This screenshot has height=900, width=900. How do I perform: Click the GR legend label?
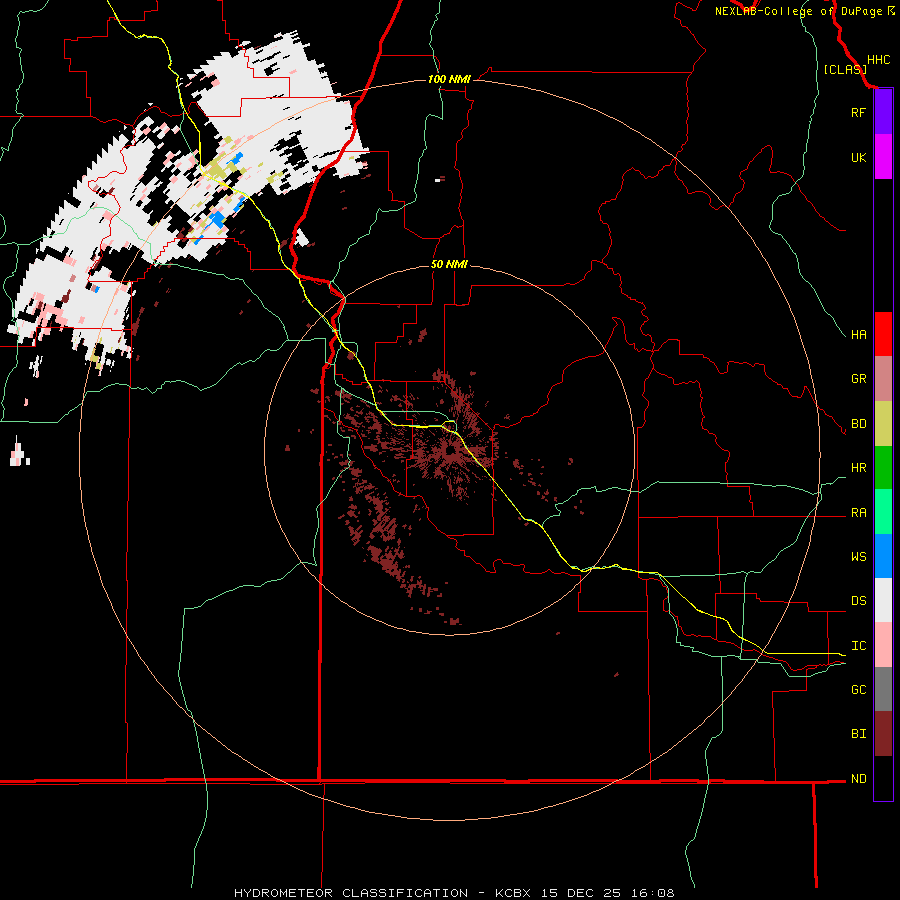click(x=858, y=379)
